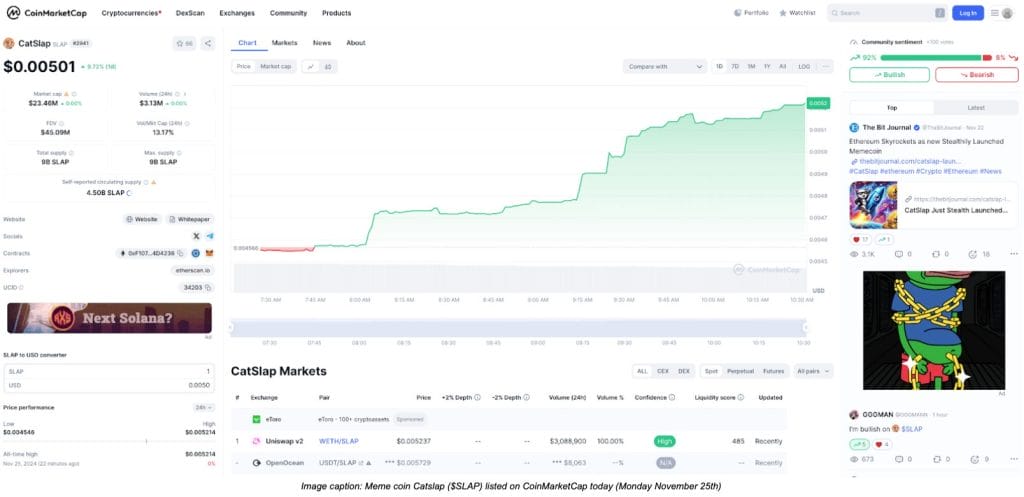Open the Telegram social link
The height and width of the screenshot is (497, 1024).
coord(210,236)
